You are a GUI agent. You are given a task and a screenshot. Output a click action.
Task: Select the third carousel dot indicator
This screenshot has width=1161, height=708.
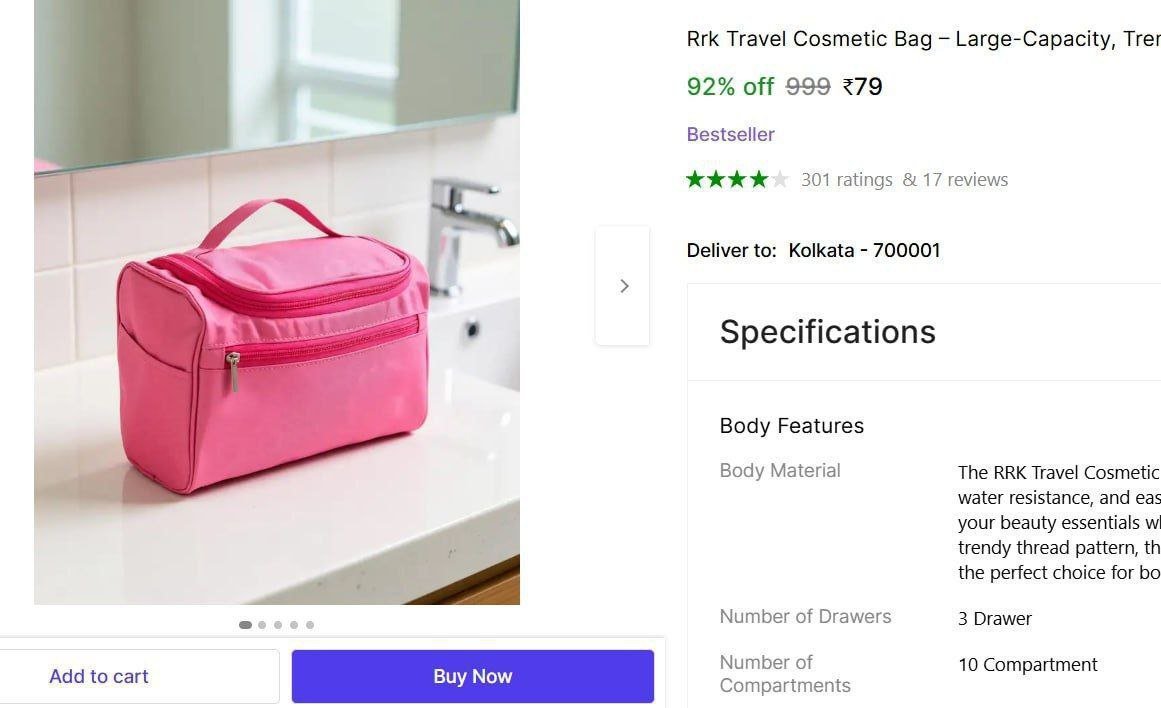(278, 625)
